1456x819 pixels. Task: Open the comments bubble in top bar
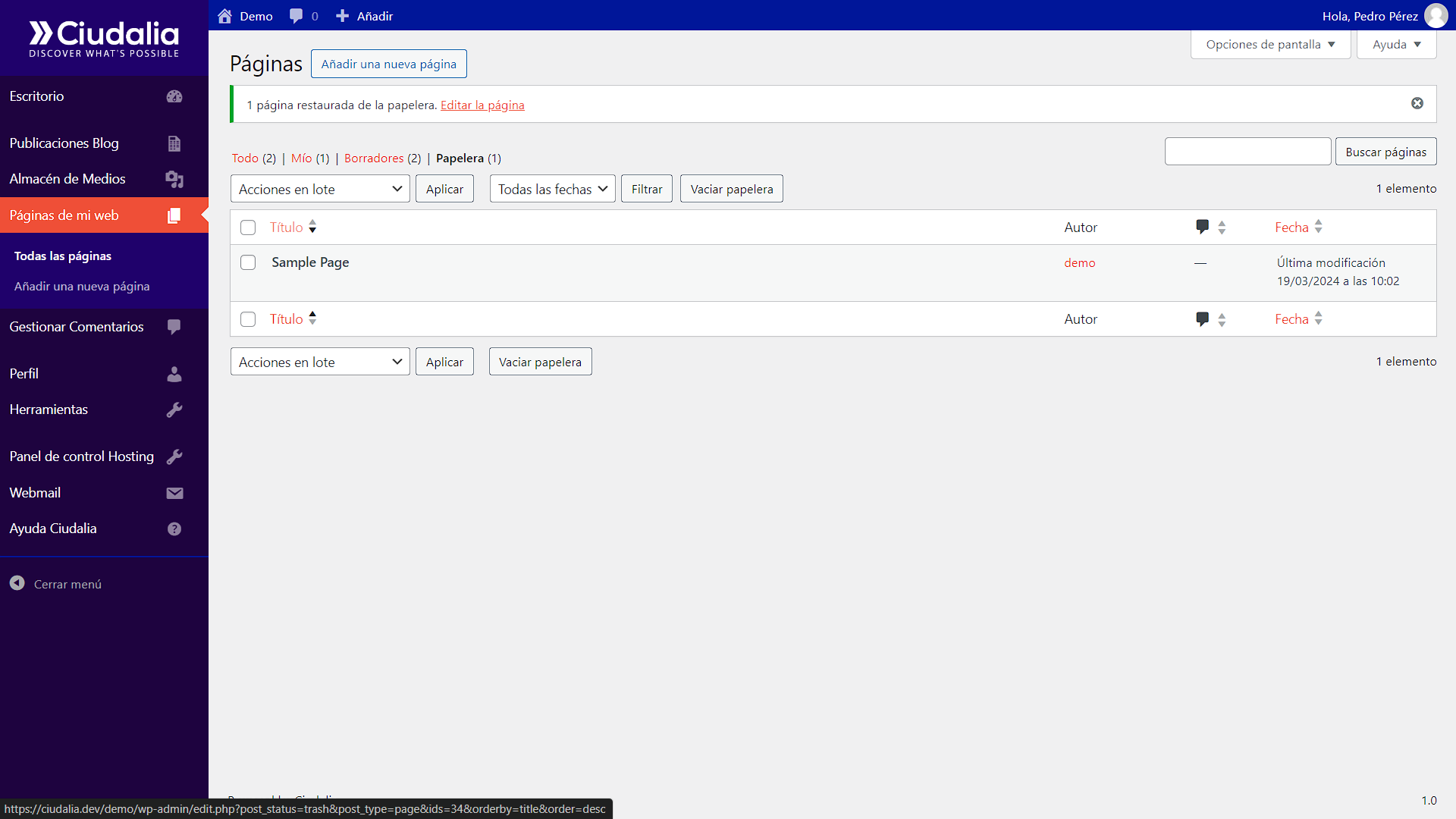click(296, 16)
